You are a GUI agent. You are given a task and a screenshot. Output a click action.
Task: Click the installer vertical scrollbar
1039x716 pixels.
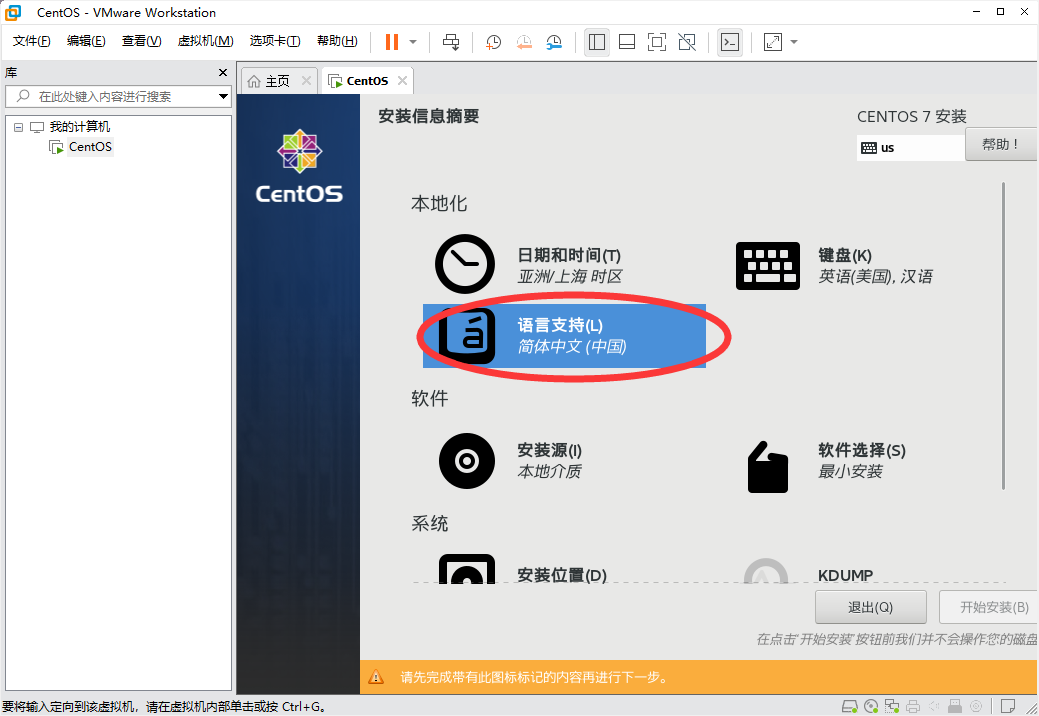(1003, 336)
